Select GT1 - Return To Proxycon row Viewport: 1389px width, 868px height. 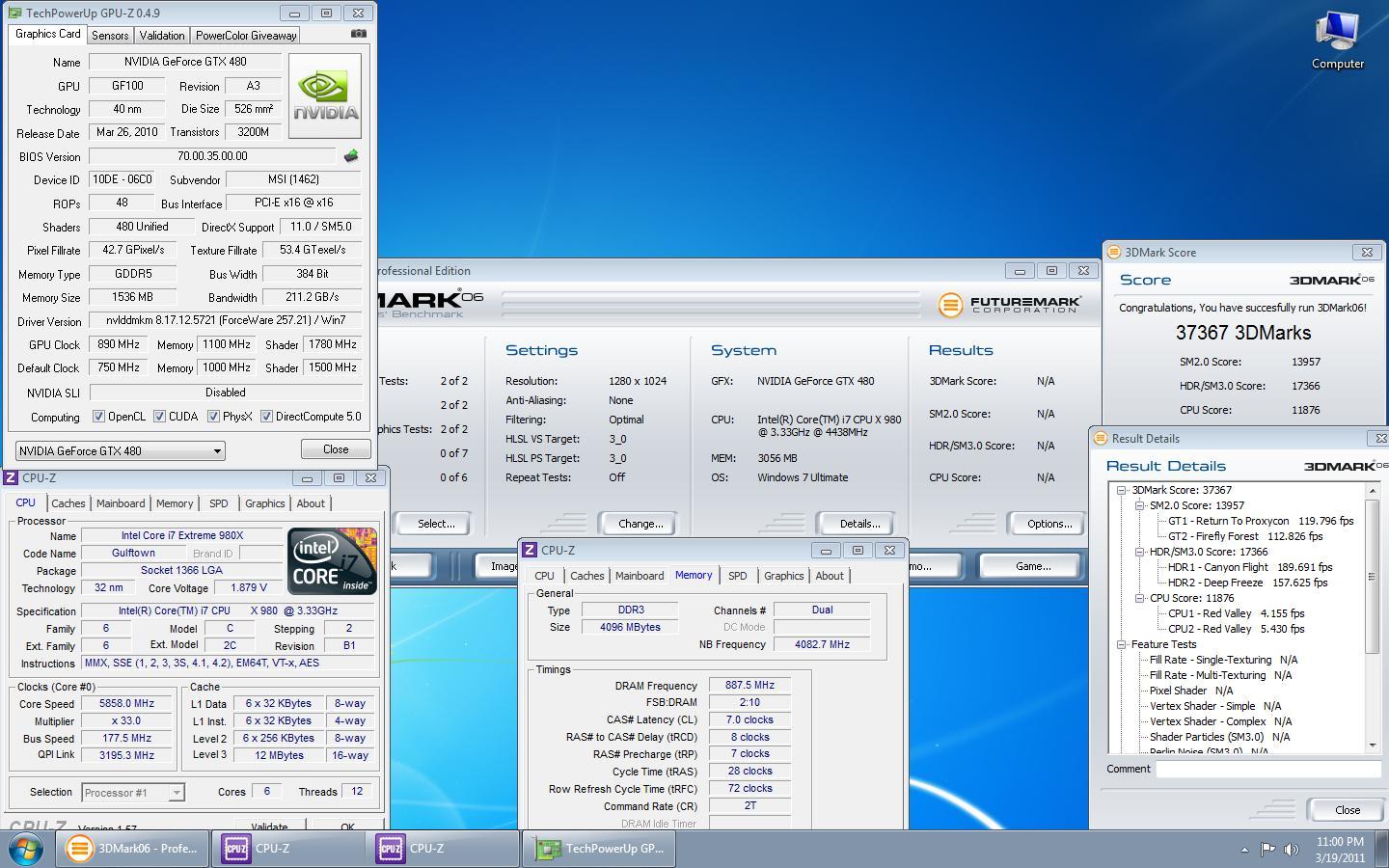coord(1261,521)
